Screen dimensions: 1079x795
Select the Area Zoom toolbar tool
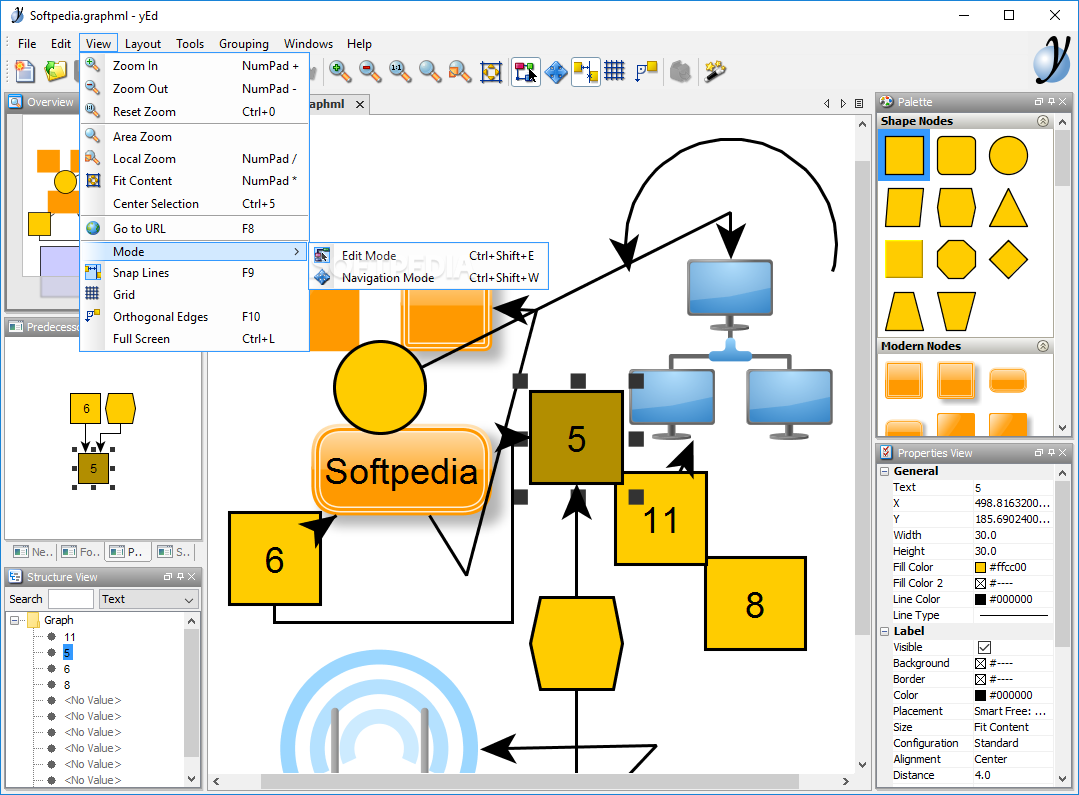click(430, 71)
